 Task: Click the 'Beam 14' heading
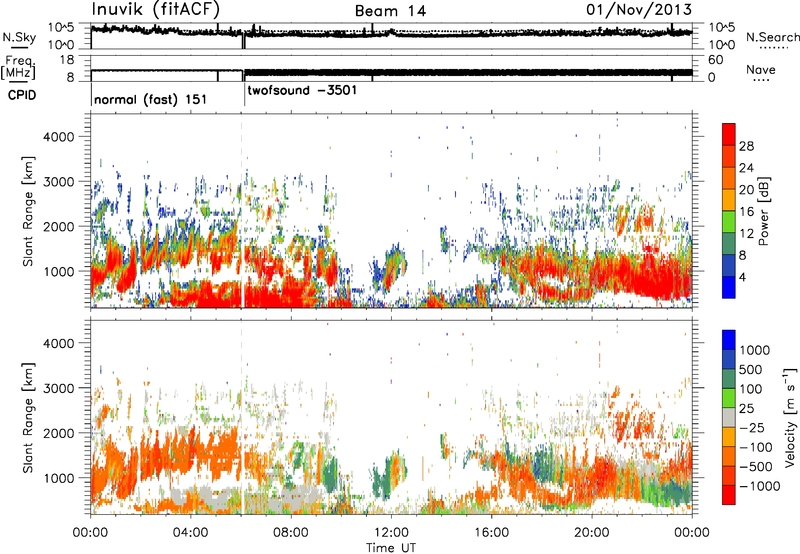click(390, 11)
